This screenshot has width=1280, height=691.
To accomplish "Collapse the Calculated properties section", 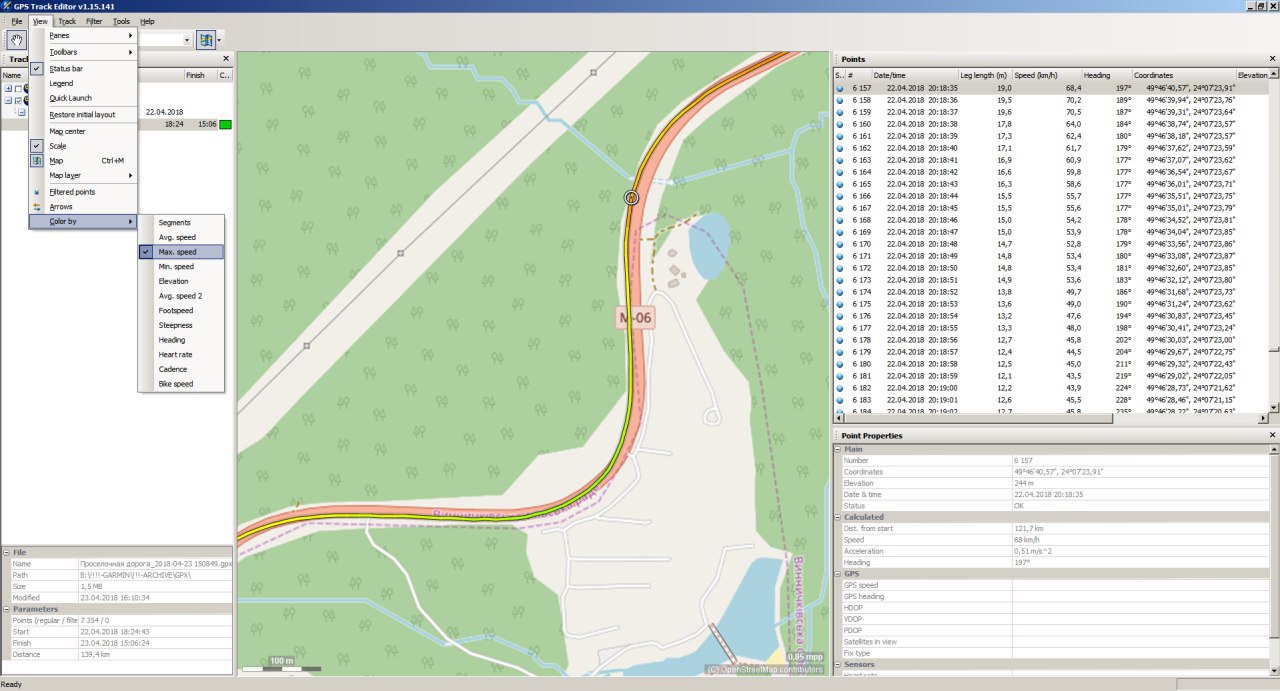I will 838,517.
